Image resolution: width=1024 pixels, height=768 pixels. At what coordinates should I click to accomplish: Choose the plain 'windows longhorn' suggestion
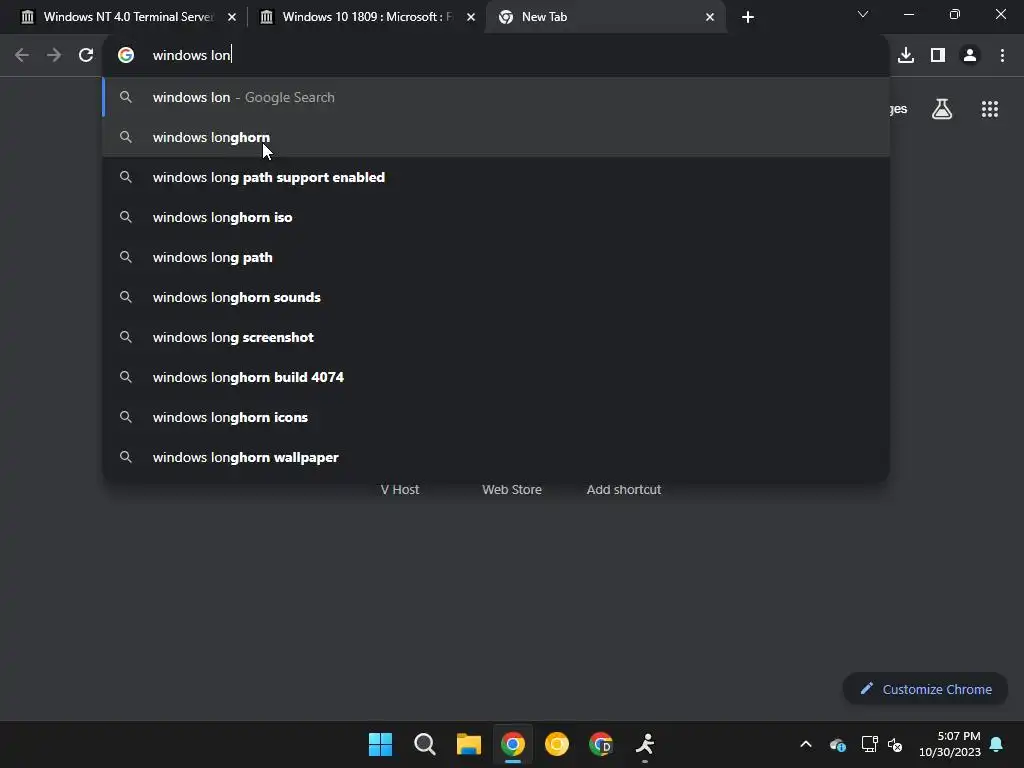click(x=496, y=137)
